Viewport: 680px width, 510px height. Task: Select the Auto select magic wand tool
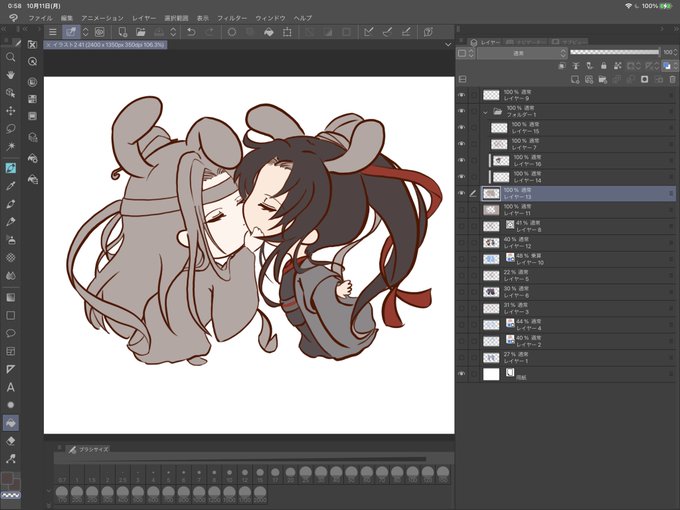point(11,146)
